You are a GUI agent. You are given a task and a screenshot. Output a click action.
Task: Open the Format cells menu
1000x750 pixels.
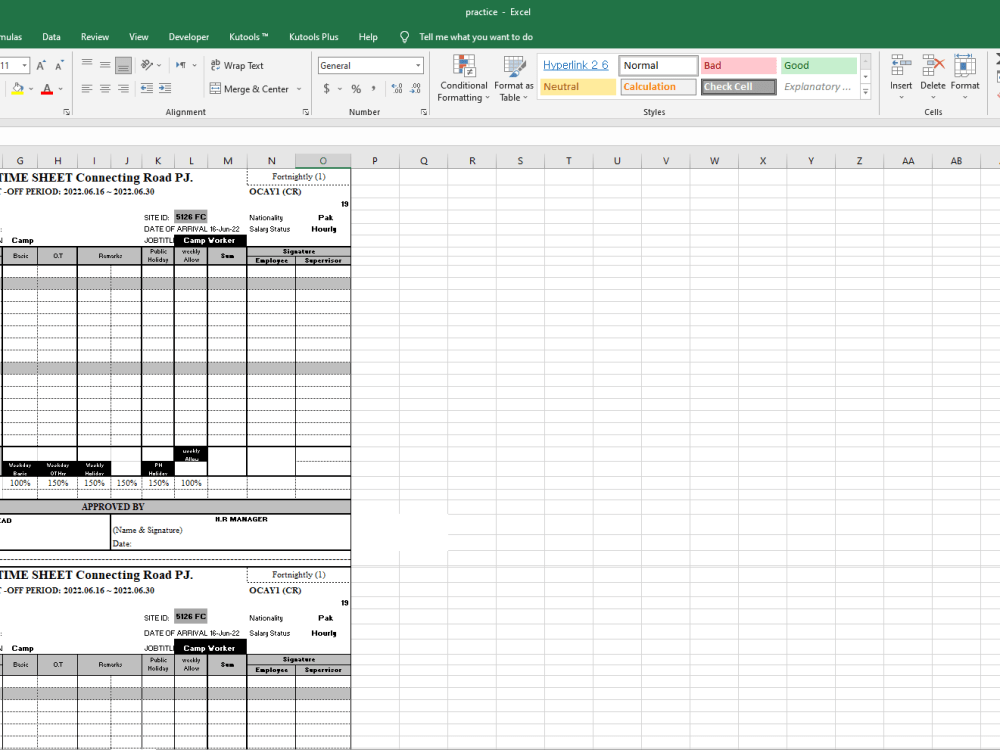(965, 78)
